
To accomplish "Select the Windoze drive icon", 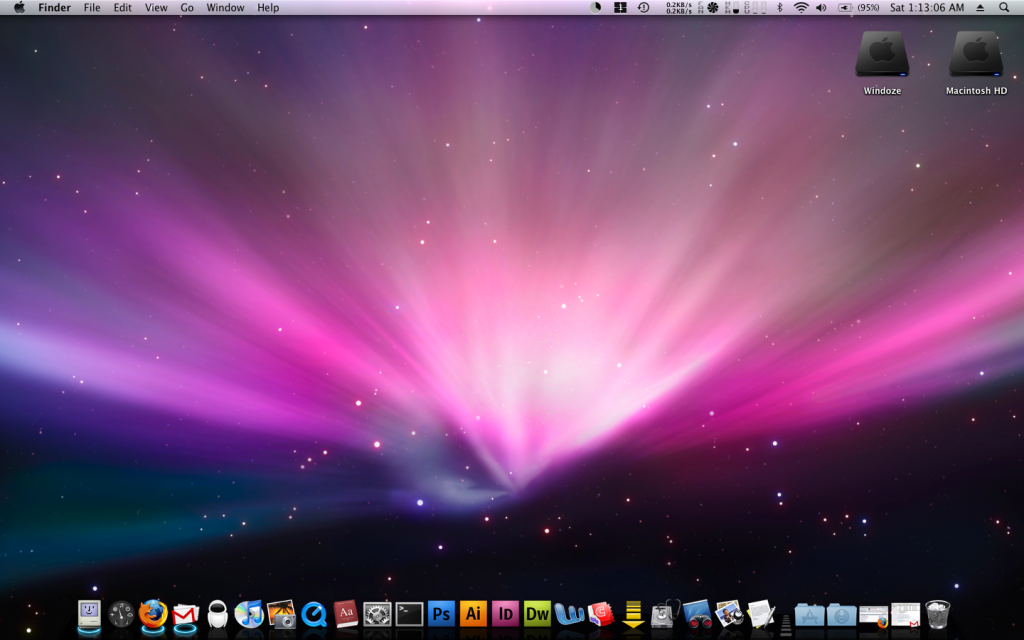I will [882, 63].
